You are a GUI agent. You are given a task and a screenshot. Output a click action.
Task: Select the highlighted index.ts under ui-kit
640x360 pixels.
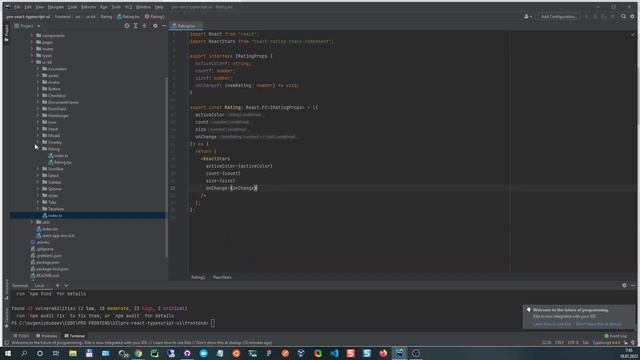pyautogui.click(x=88, y=216)
